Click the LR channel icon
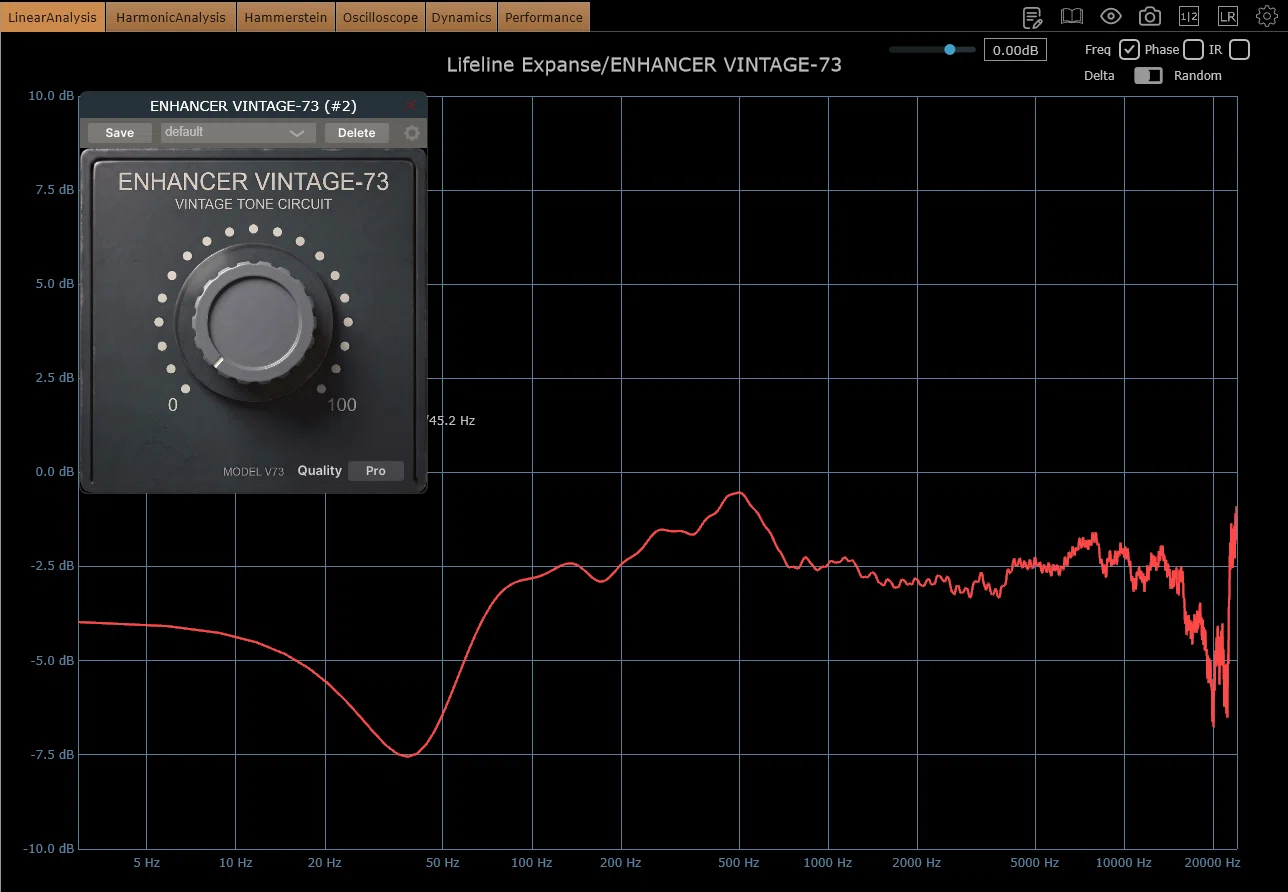 tap(1228, 16)
